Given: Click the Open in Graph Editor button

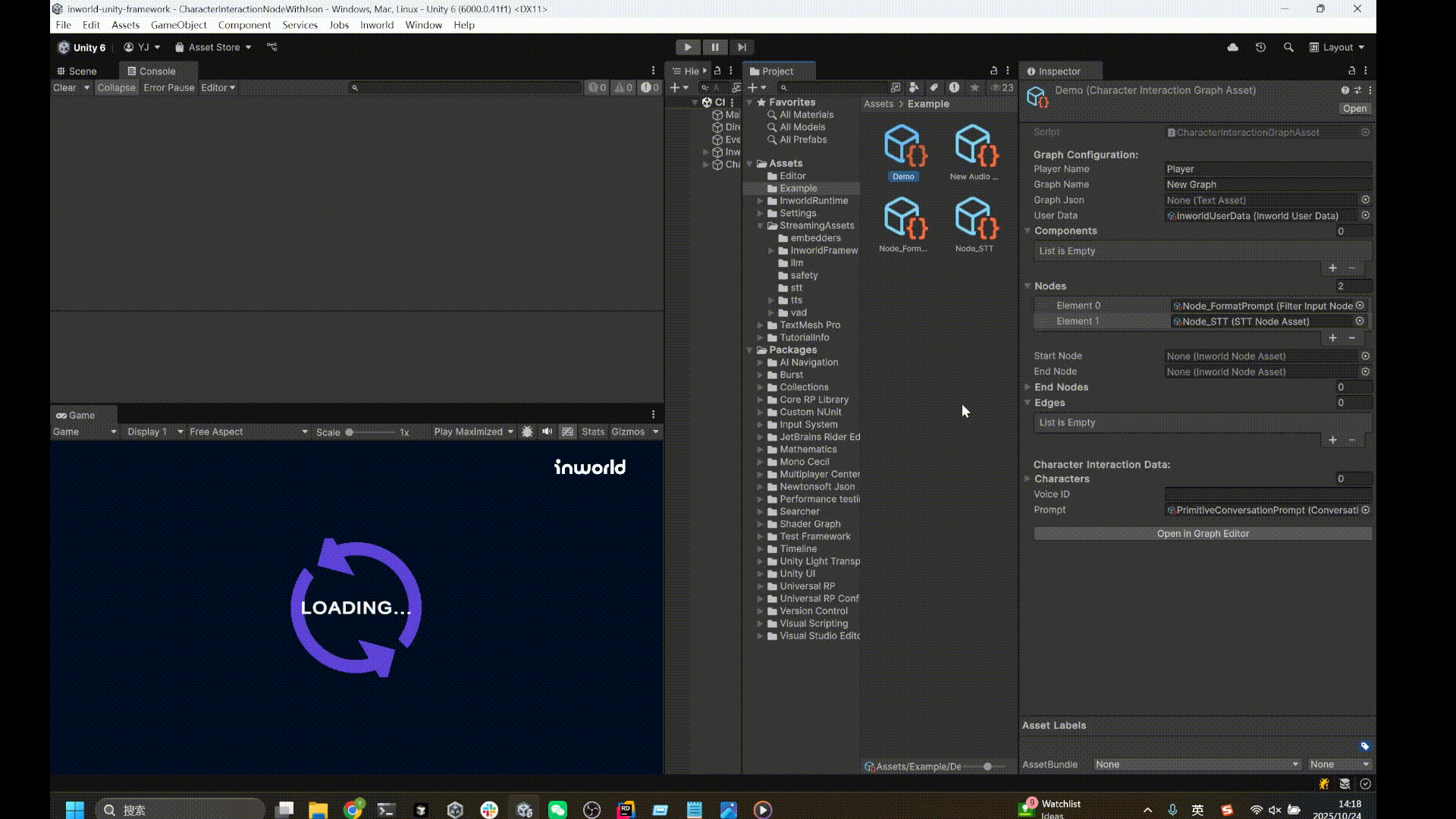Looking at the screenshot, I should (1202, 533).
